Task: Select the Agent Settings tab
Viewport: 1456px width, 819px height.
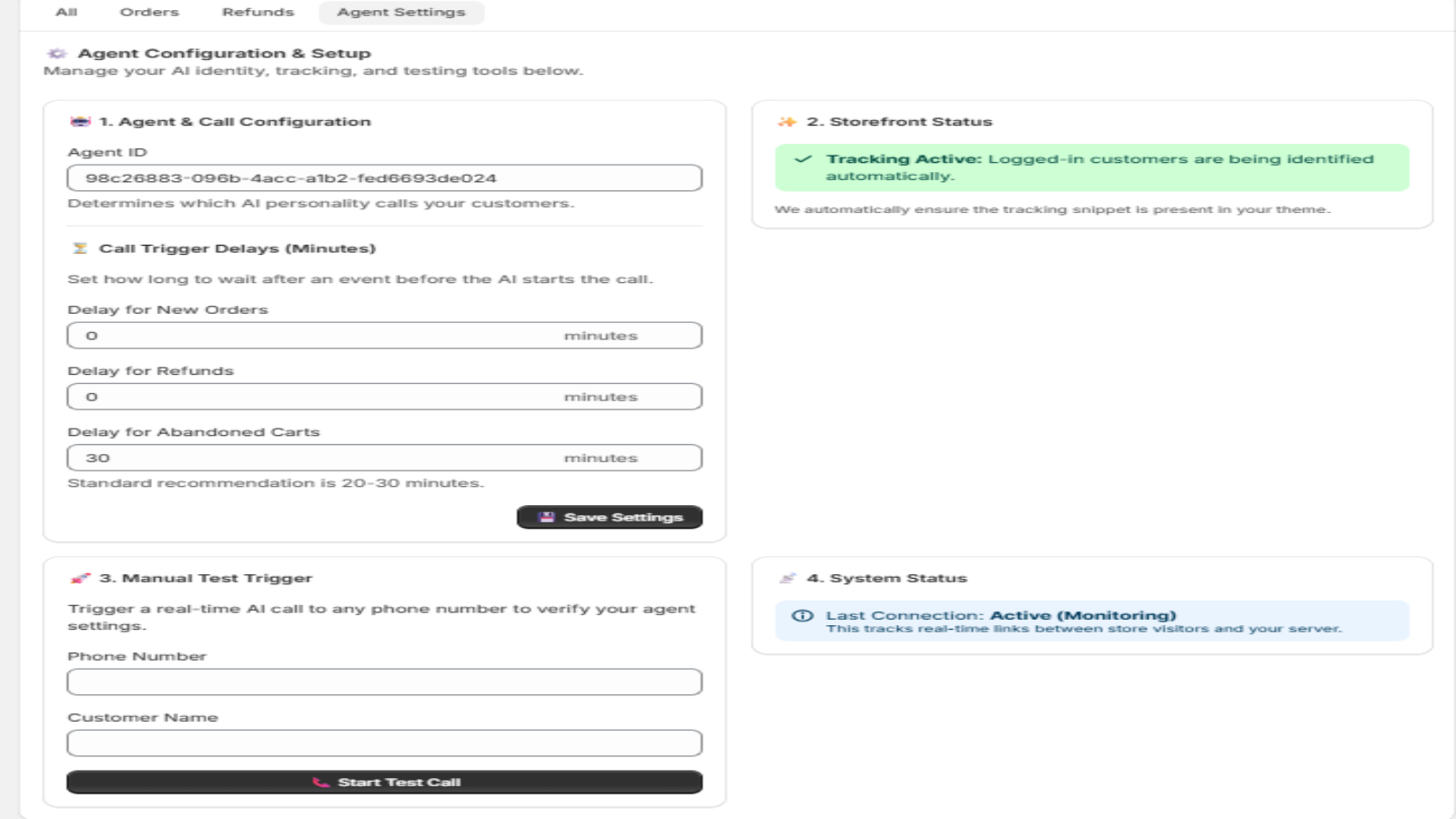Action: tap(401, 12)
